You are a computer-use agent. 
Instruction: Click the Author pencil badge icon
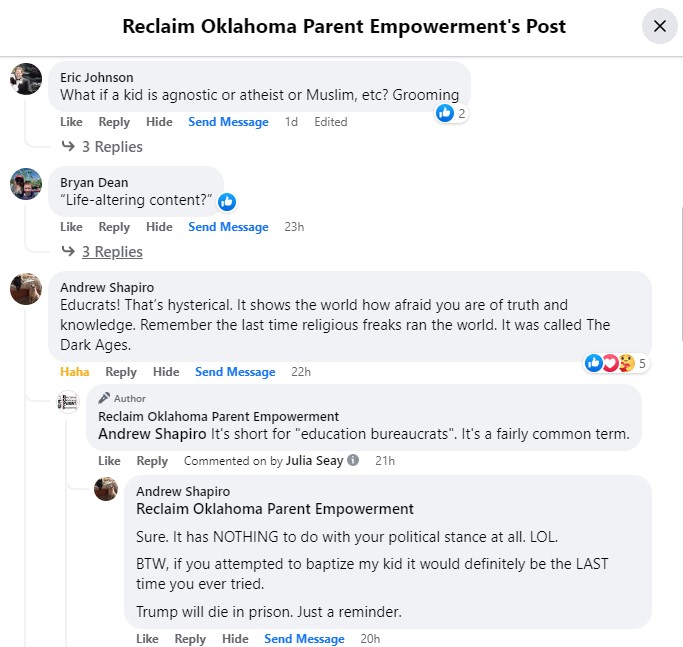104,398
